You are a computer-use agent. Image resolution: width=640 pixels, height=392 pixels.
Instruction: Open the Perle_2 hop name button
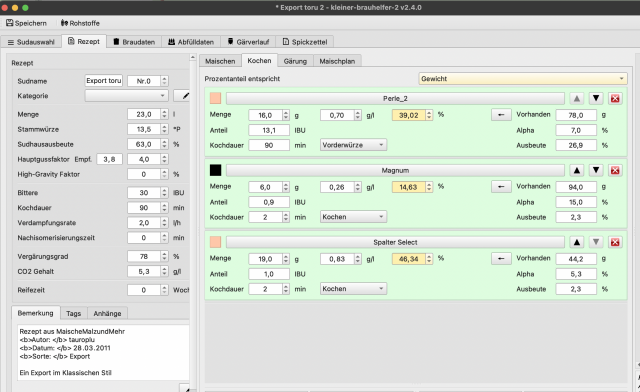click(x=395, y=98)
